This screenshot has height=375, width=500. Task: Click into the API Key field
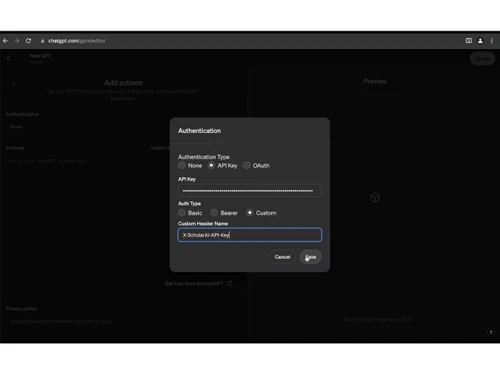(x=250, y=191)
